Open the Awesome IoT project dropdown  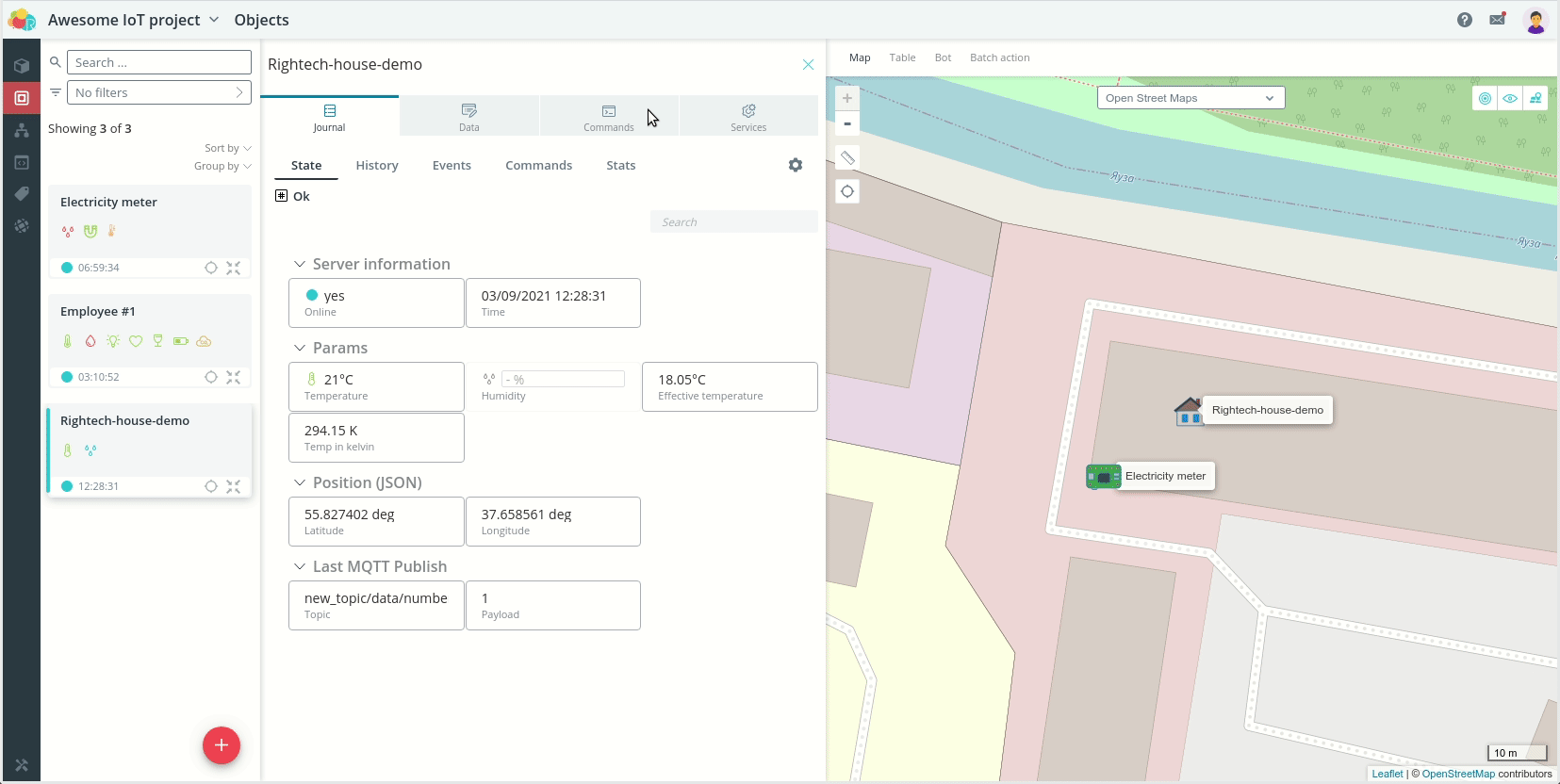point(133,20)
